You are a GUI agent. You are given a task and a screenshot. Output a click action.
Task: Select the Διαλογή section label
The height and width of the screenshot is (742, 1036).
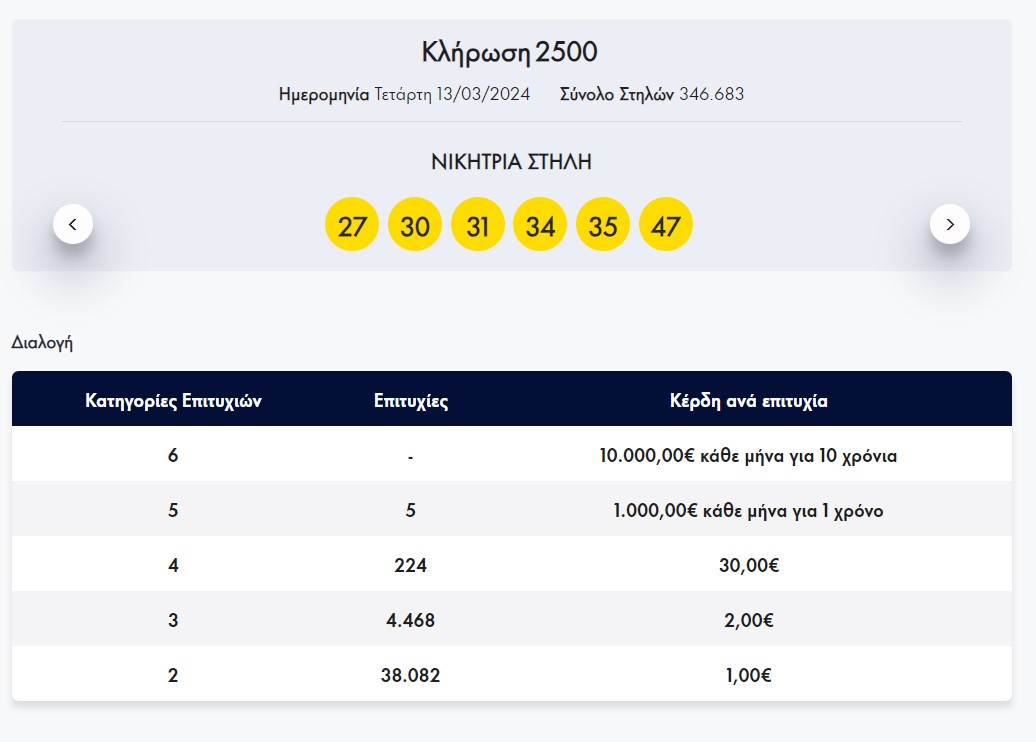pos(42,340)
